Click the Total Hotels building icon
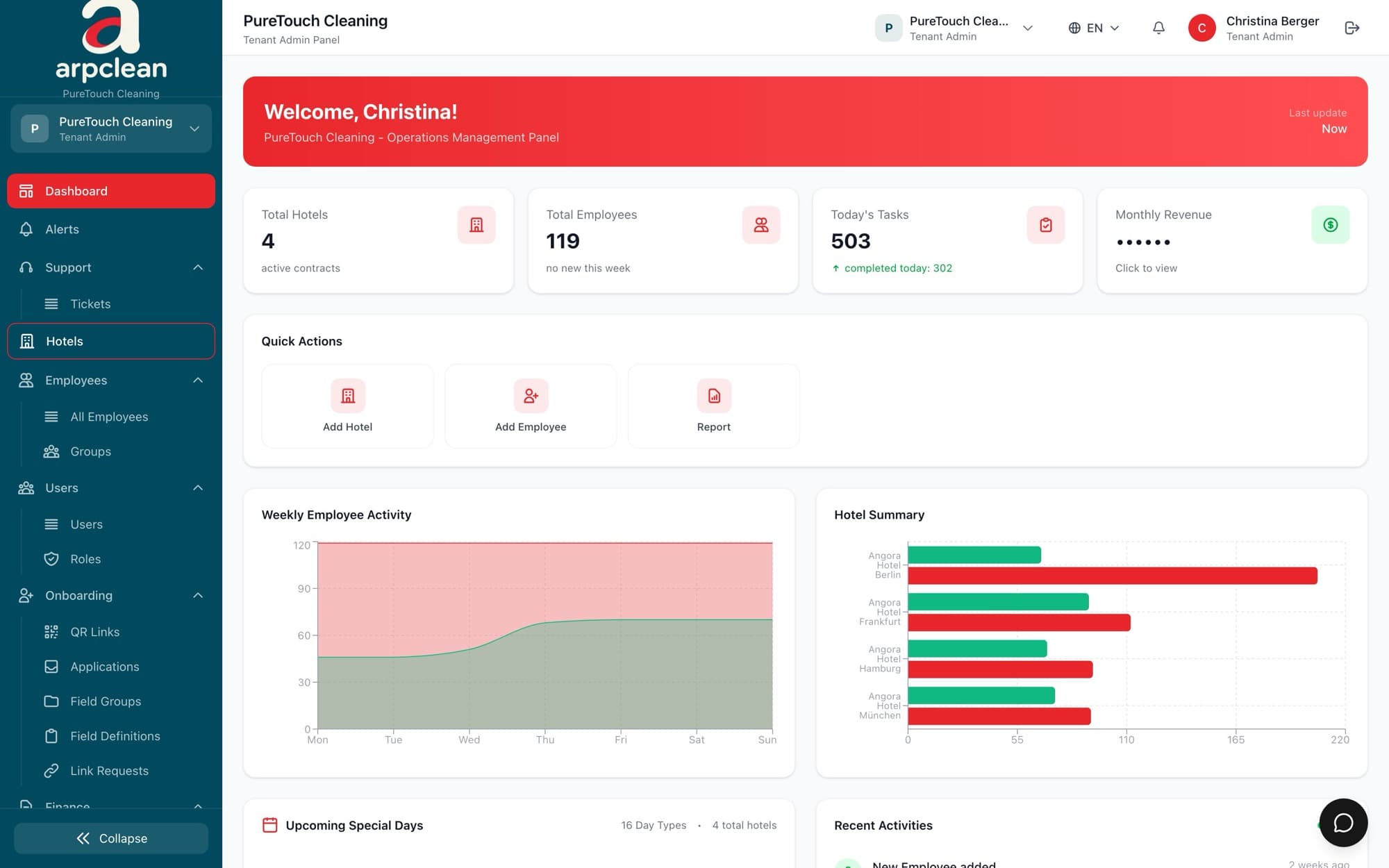This screenshot has height=868, width=1389. coord(476,224)
